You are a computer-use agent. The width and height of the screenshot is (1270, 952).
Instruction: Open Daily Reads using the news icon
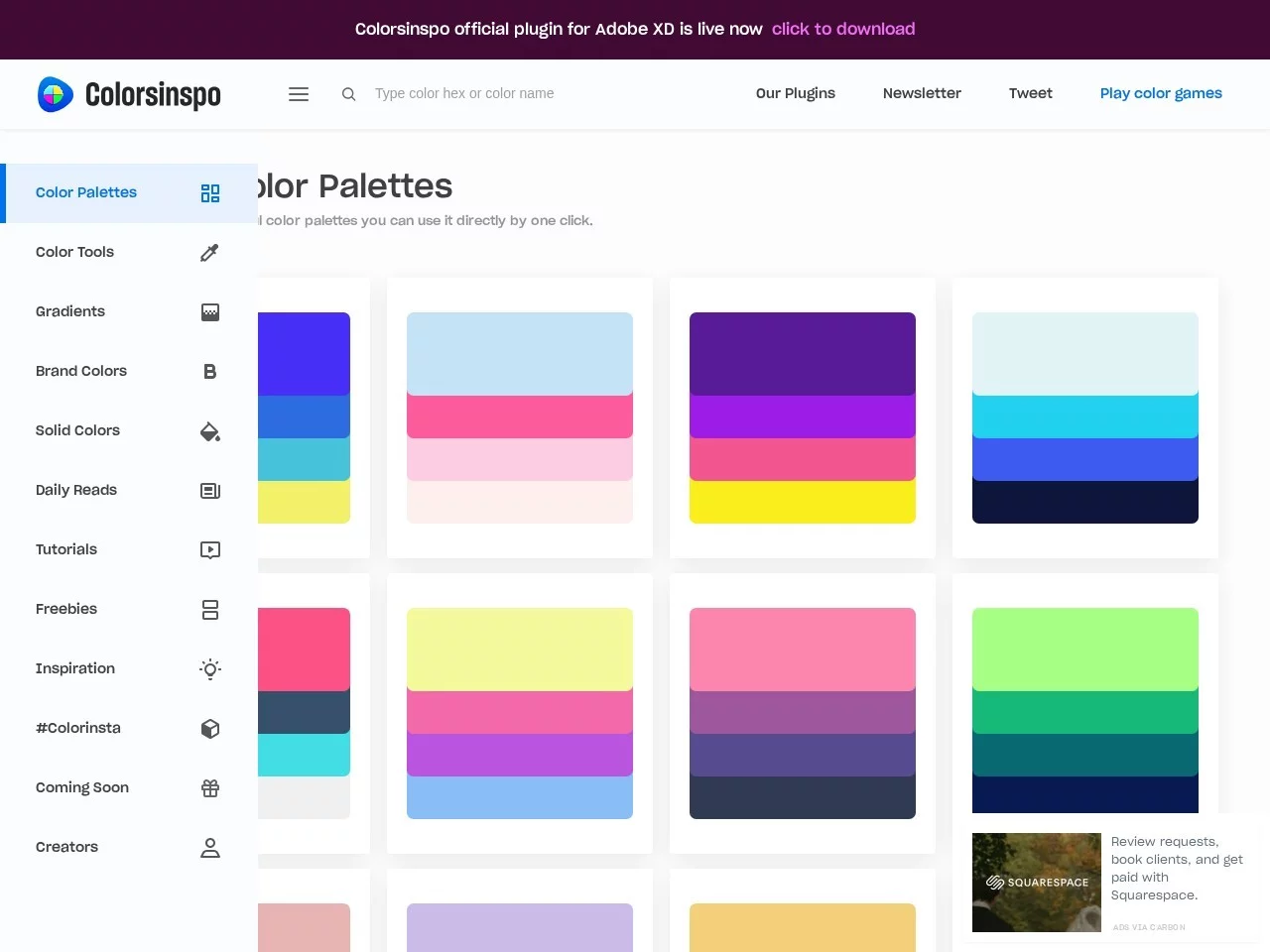click(x=209, y=490)
